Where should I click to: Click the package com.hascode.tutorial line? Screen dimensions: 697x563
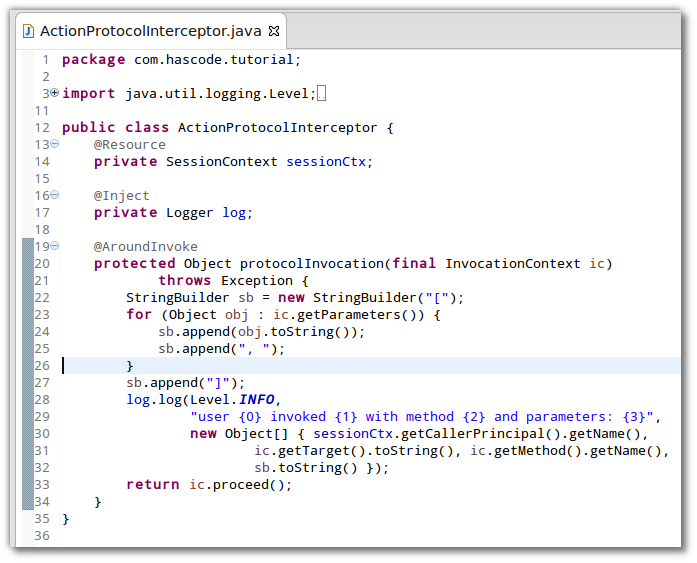point(180,59)
